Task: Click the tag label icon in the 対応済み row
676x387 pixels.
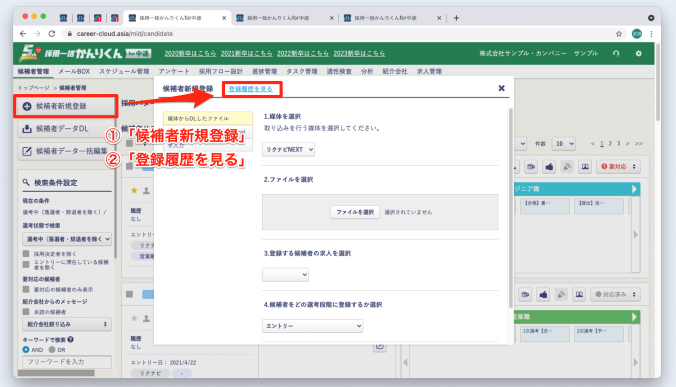Action: point(525,294)
